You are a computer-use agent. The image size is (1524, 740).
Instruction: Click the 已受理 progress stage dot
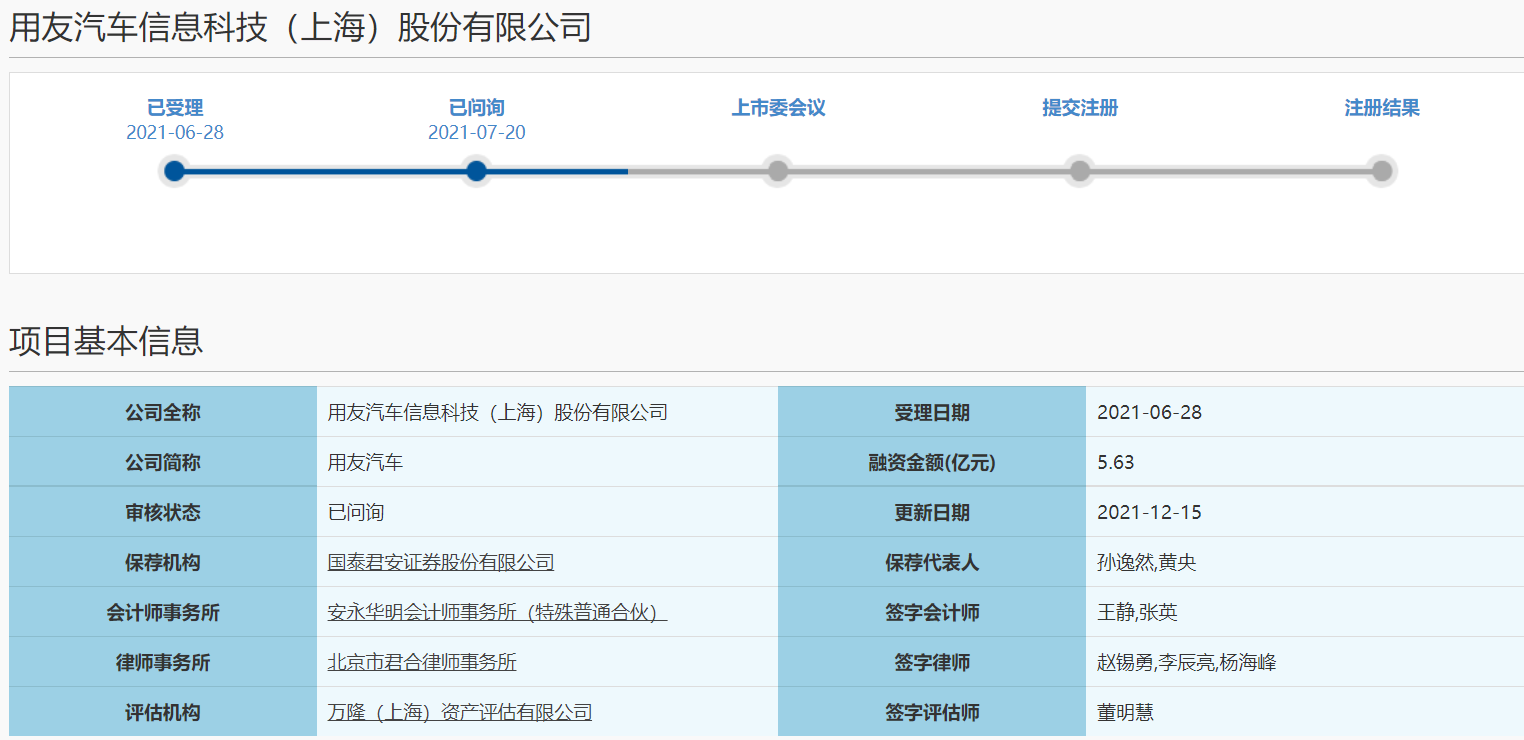coord(175,171)
